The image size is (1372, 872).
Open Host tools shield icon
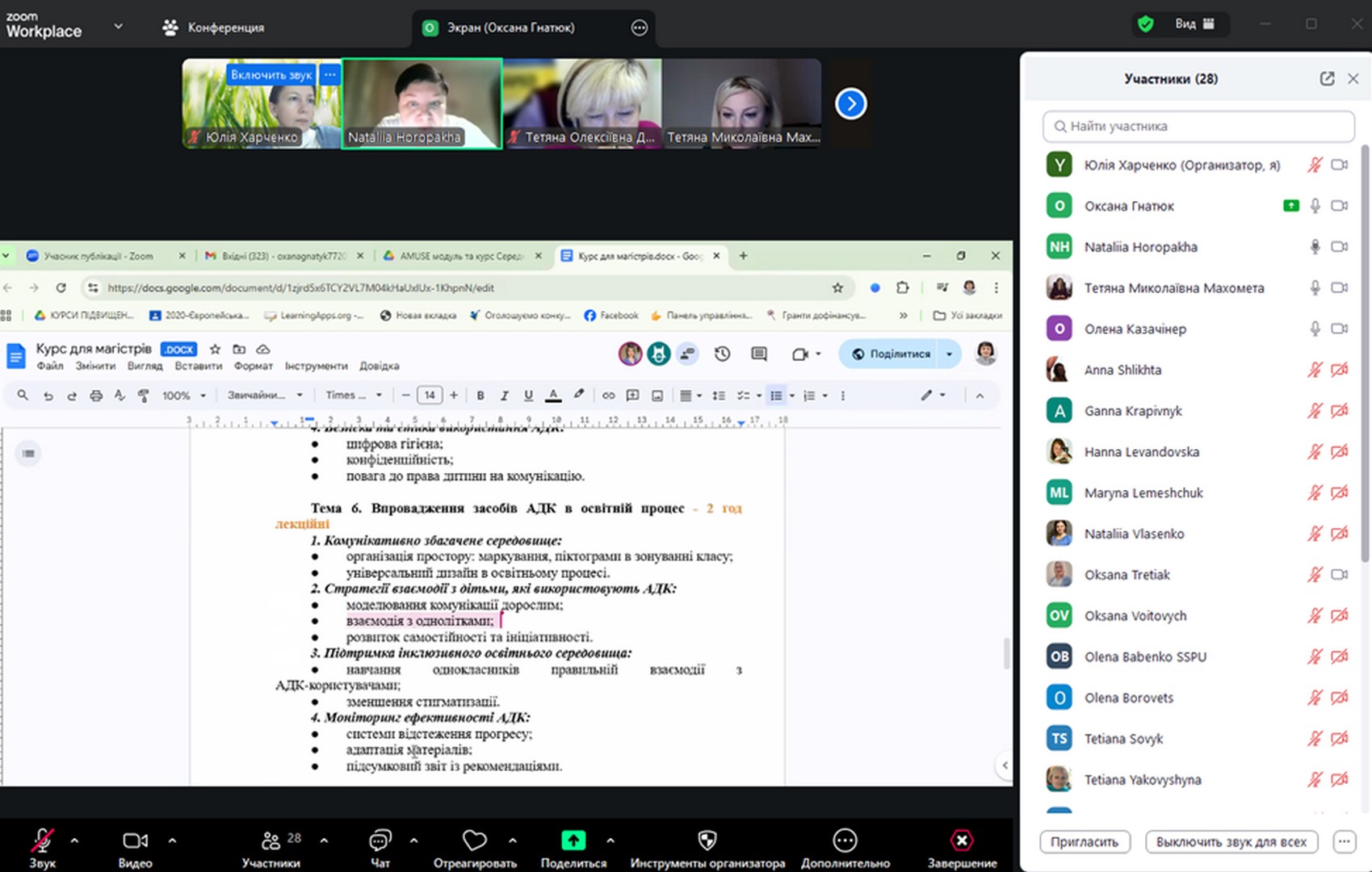click(707, 841)
